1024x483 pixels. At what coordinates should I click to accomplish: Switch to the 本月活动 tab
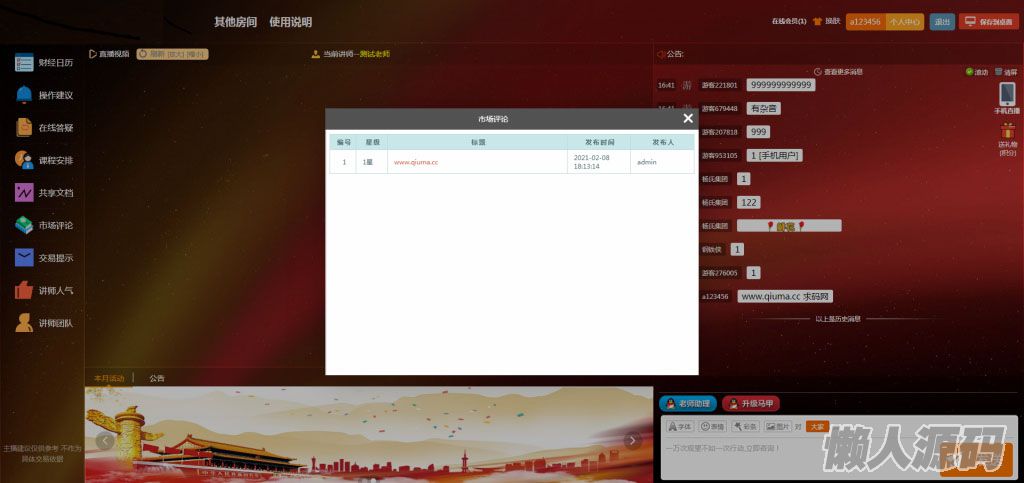point(109,378)
